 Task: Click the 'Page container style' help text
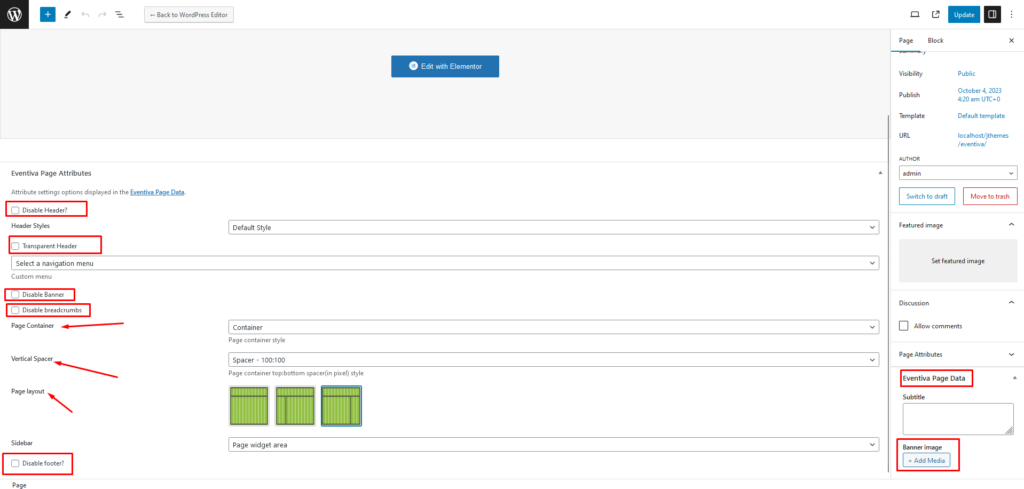pyautogui.click(x=257, y=340)
